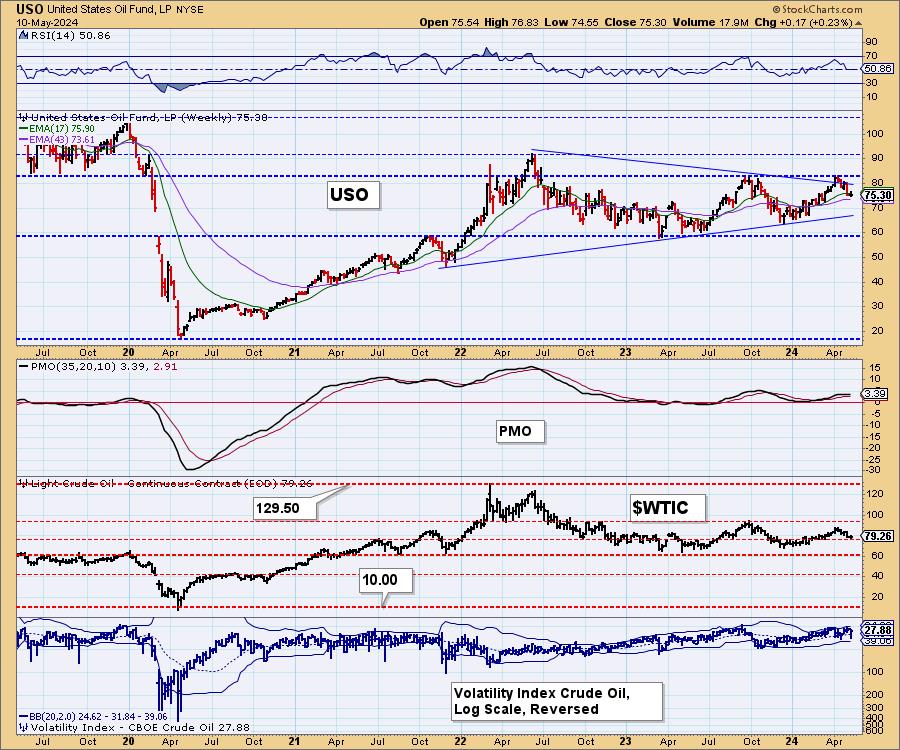Image resolution: width=900 pixels, height=750 pixels.
Task: Click the 'Volume 17.9M' header value
Action: [711, 22]
